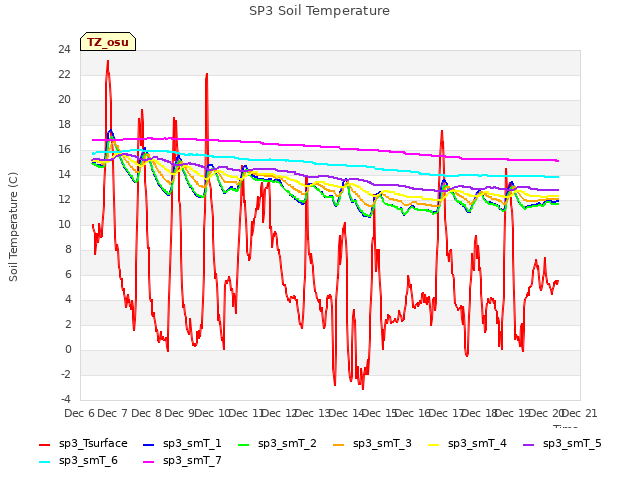Click the green sp3_smT_2 legend swatch

pyautogui.click(x=244, y=444)
